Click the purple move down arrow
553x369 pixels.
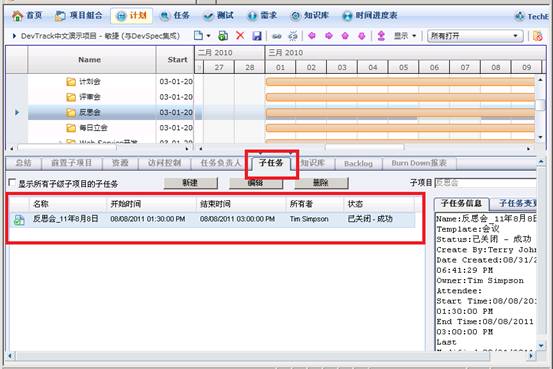(x=362, y=36)
